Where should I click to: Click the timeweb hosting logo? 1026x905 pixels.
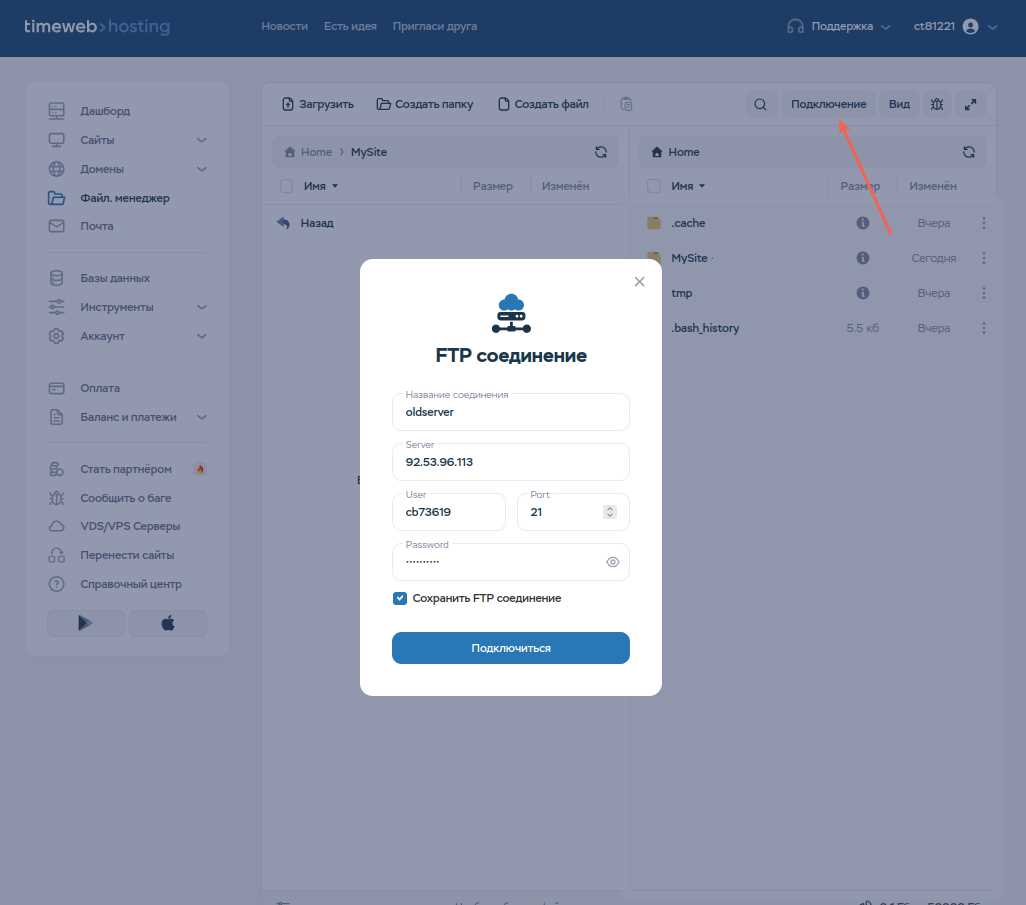tap(97, 26)
